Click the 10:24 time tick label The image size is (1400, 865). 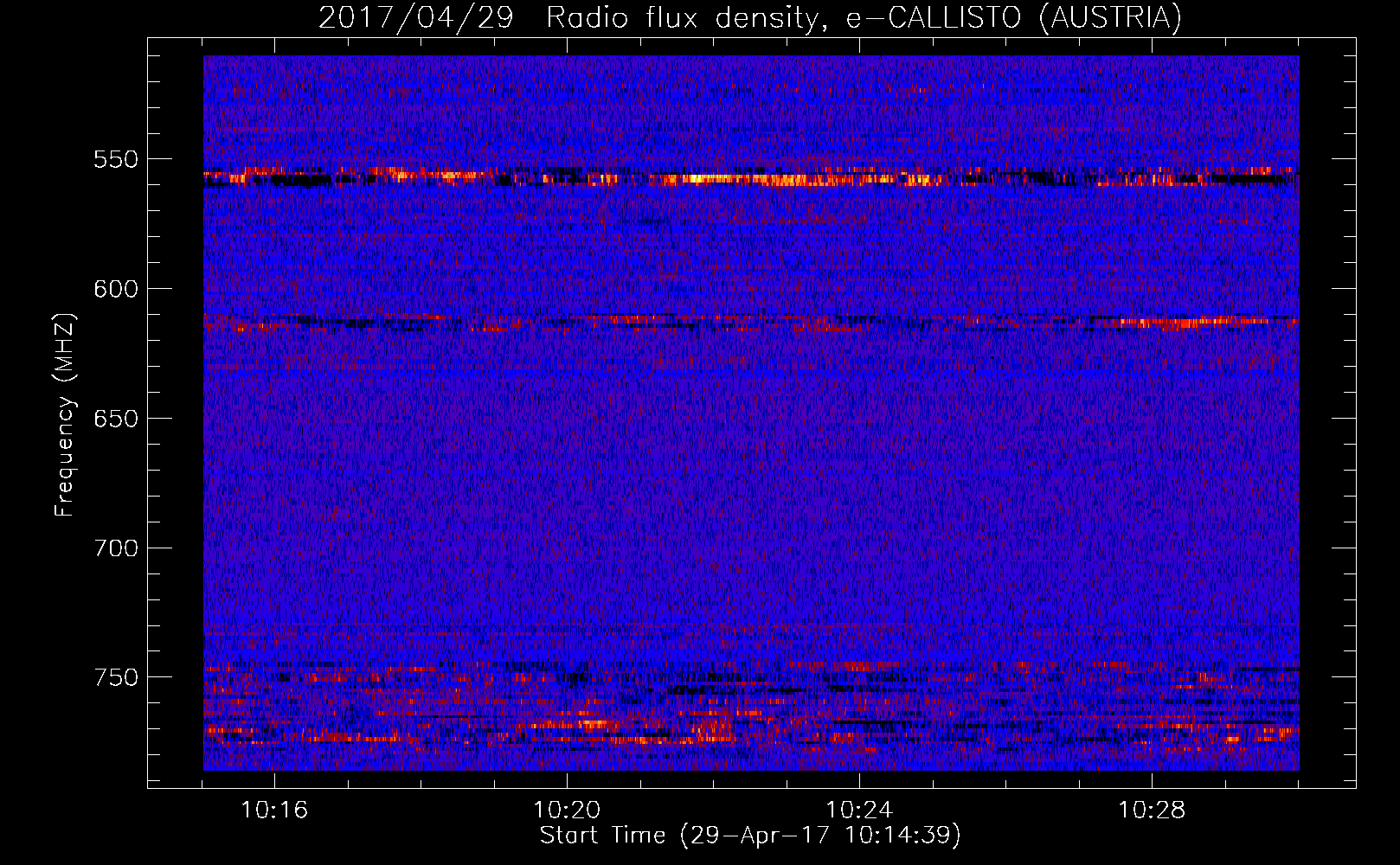[859, 811]
